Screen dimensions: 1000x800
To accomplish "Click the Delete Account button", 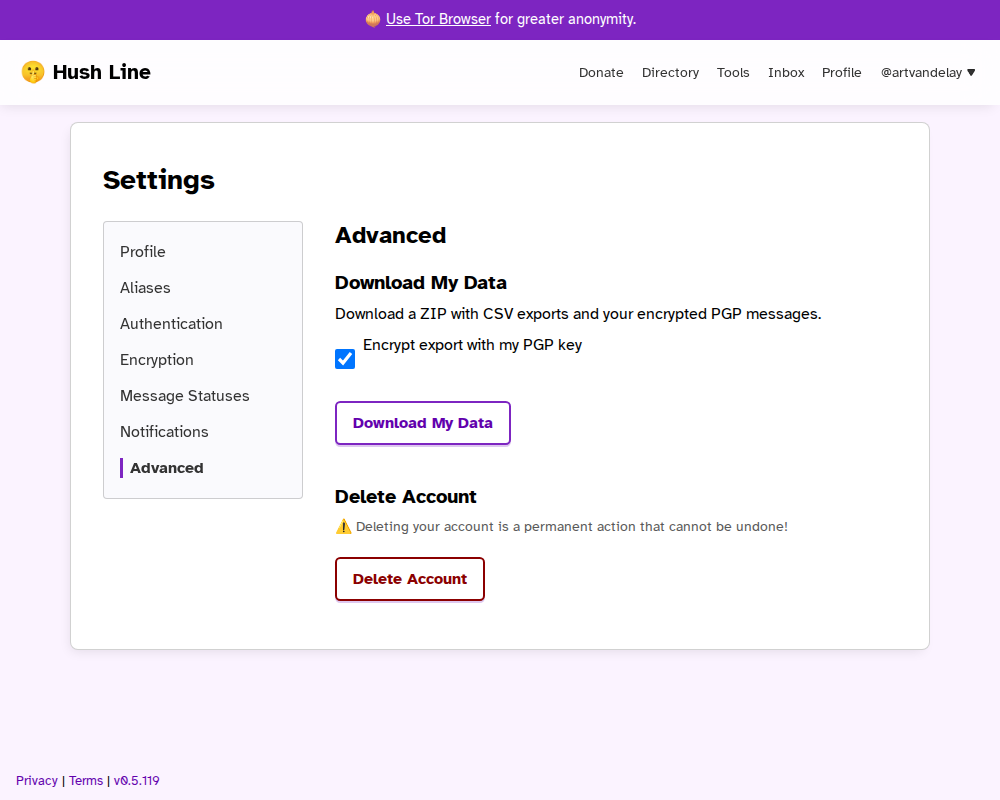I will 410,579.
